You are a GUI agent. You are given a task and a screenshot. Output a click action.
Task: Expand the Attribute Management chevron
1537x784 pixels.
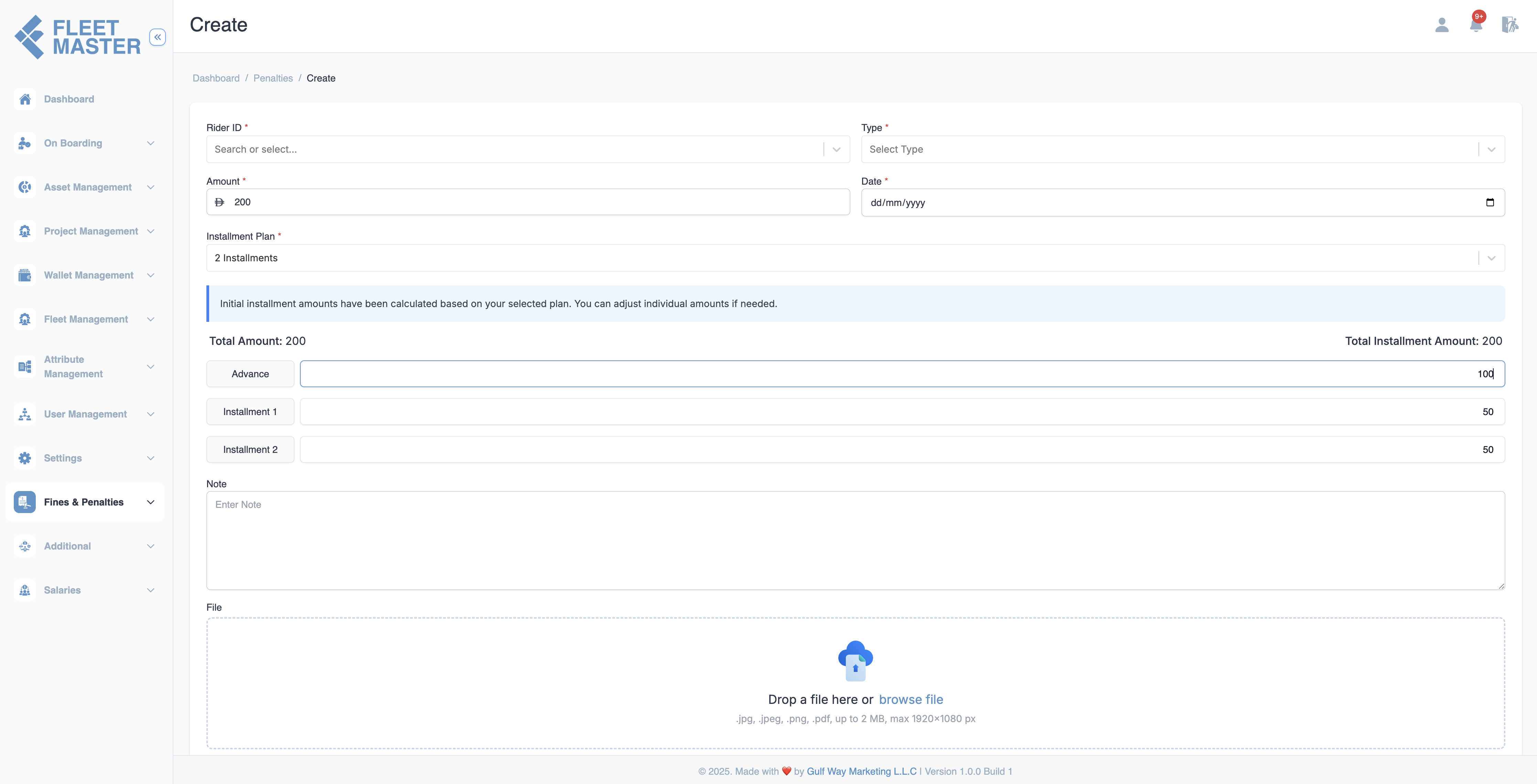tap(151, 367)
